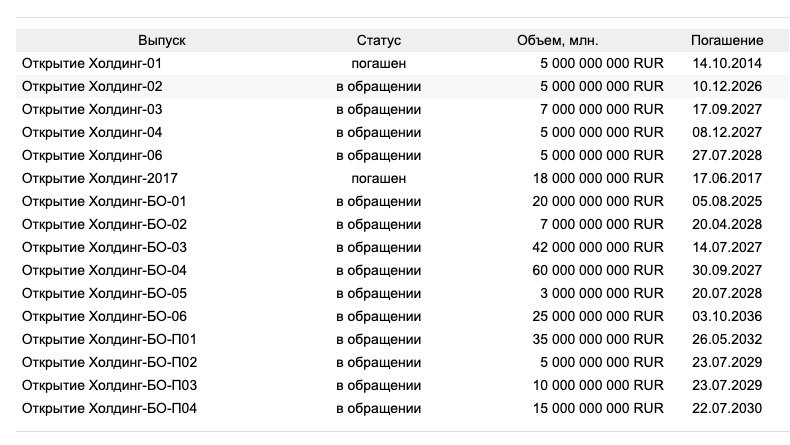Click redemption date 26.05.2032
The height and width of the screenshot is (445, 790).
click(727, 340)
